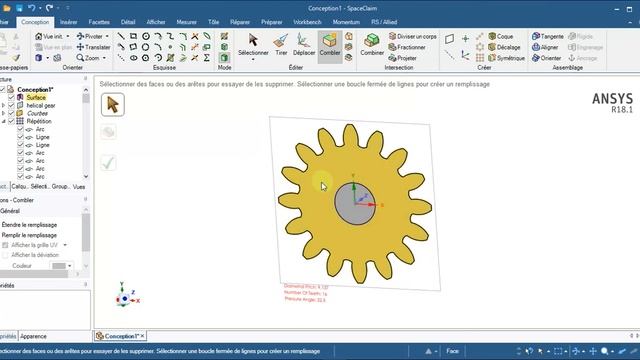Click the zoom magnifier in status bar
The image size is (640, 360).
(604, 351)
